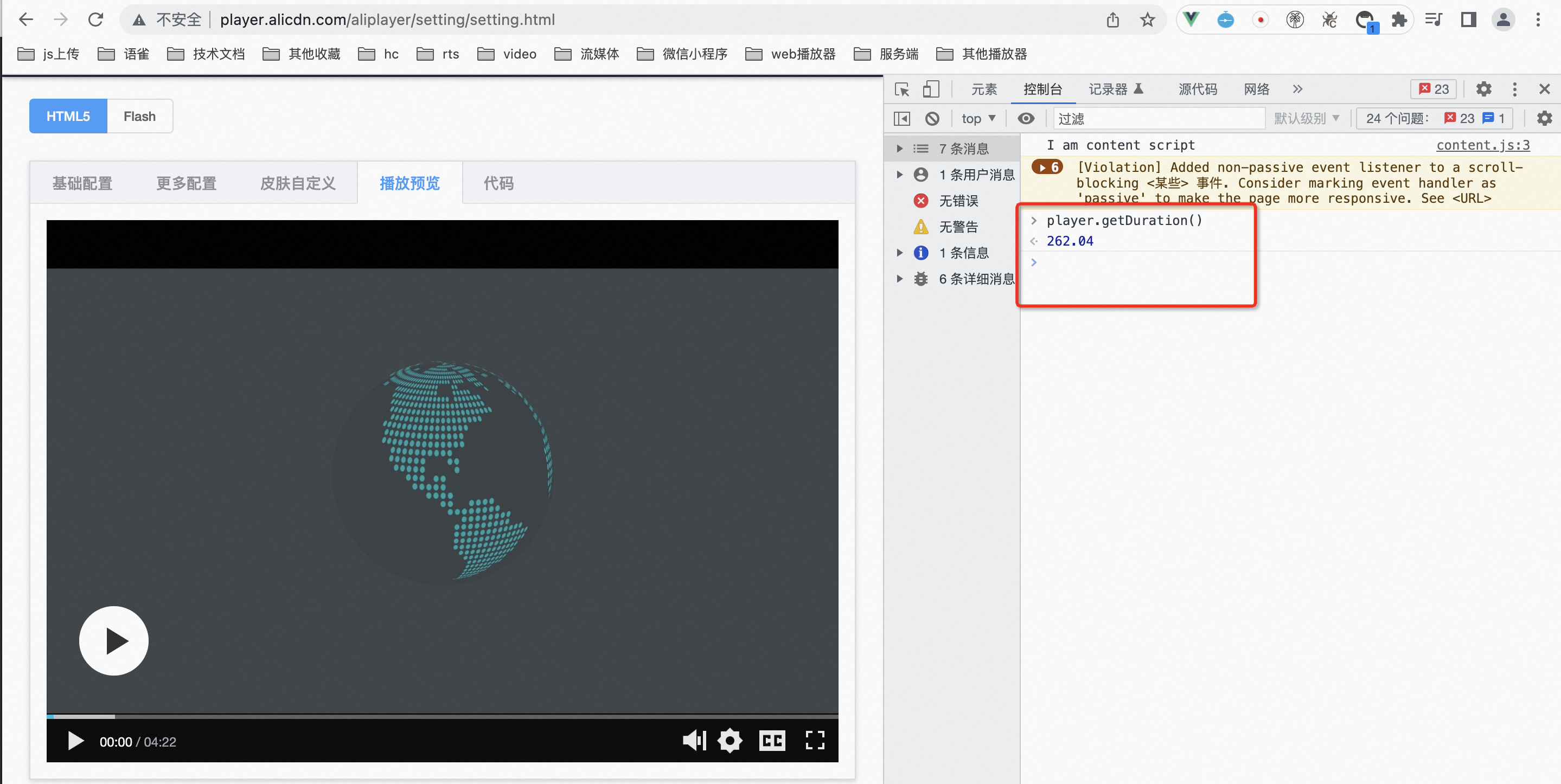
Task: Select the Flash player mode button
Action: 139,115
